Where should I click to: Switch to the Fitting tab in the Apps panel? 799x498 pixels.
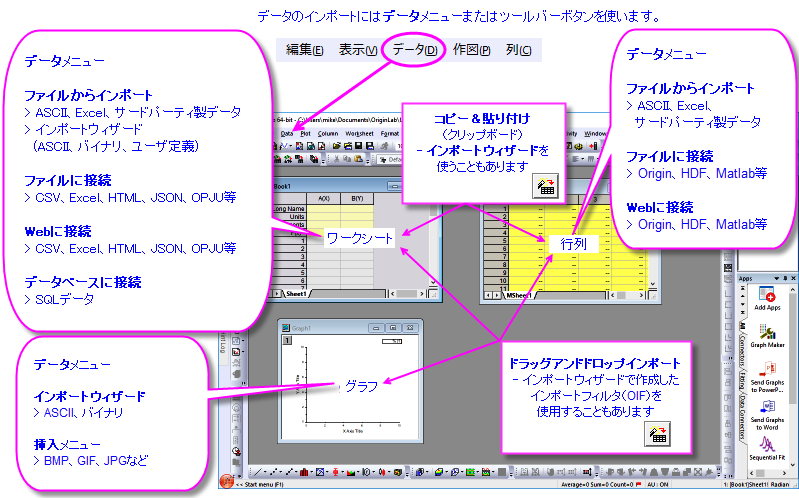click(x=742, y=381)
